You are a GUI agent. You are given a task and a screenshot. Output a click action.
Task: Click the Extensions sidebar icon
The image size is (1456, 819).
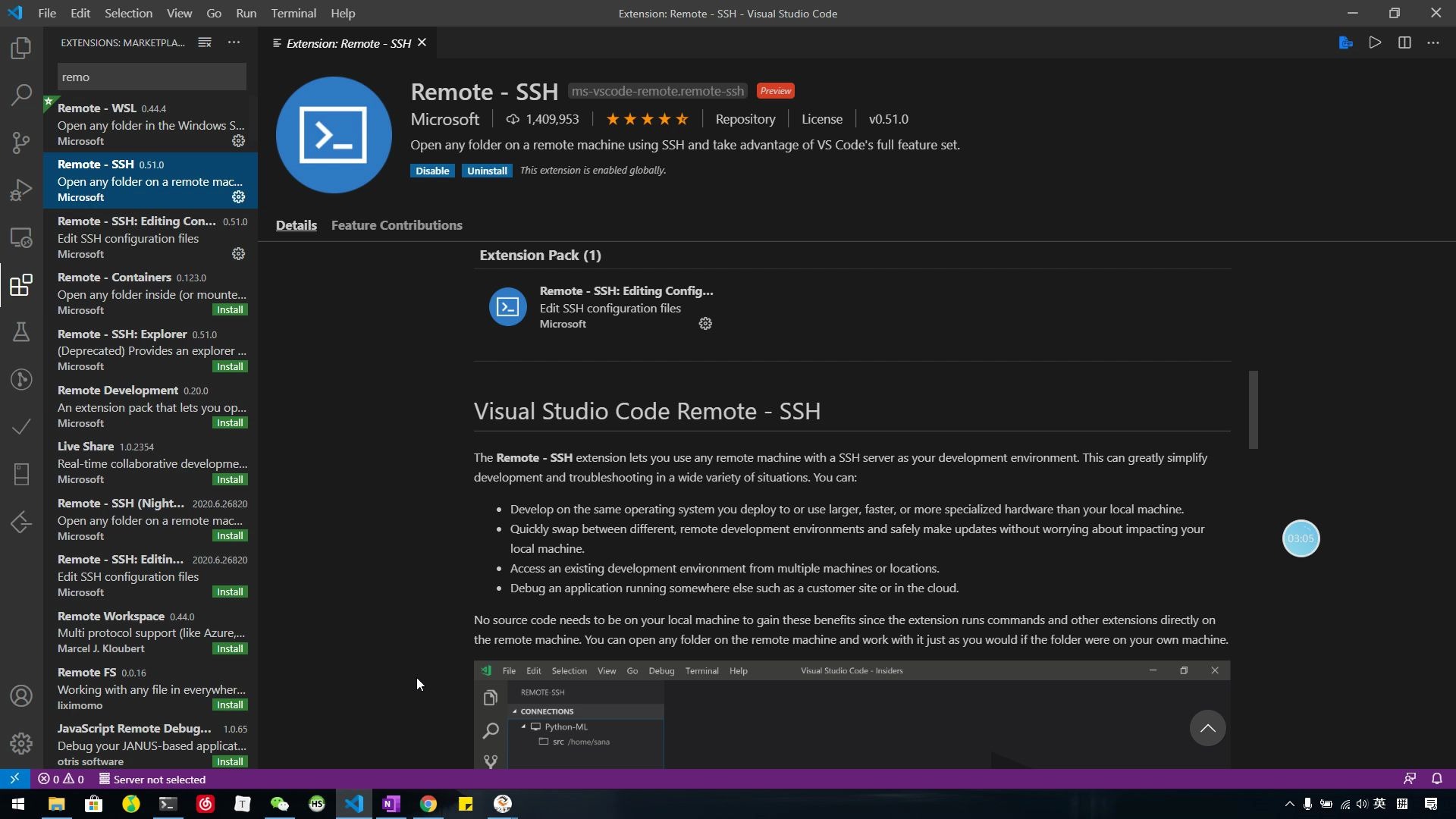point(21,284)
